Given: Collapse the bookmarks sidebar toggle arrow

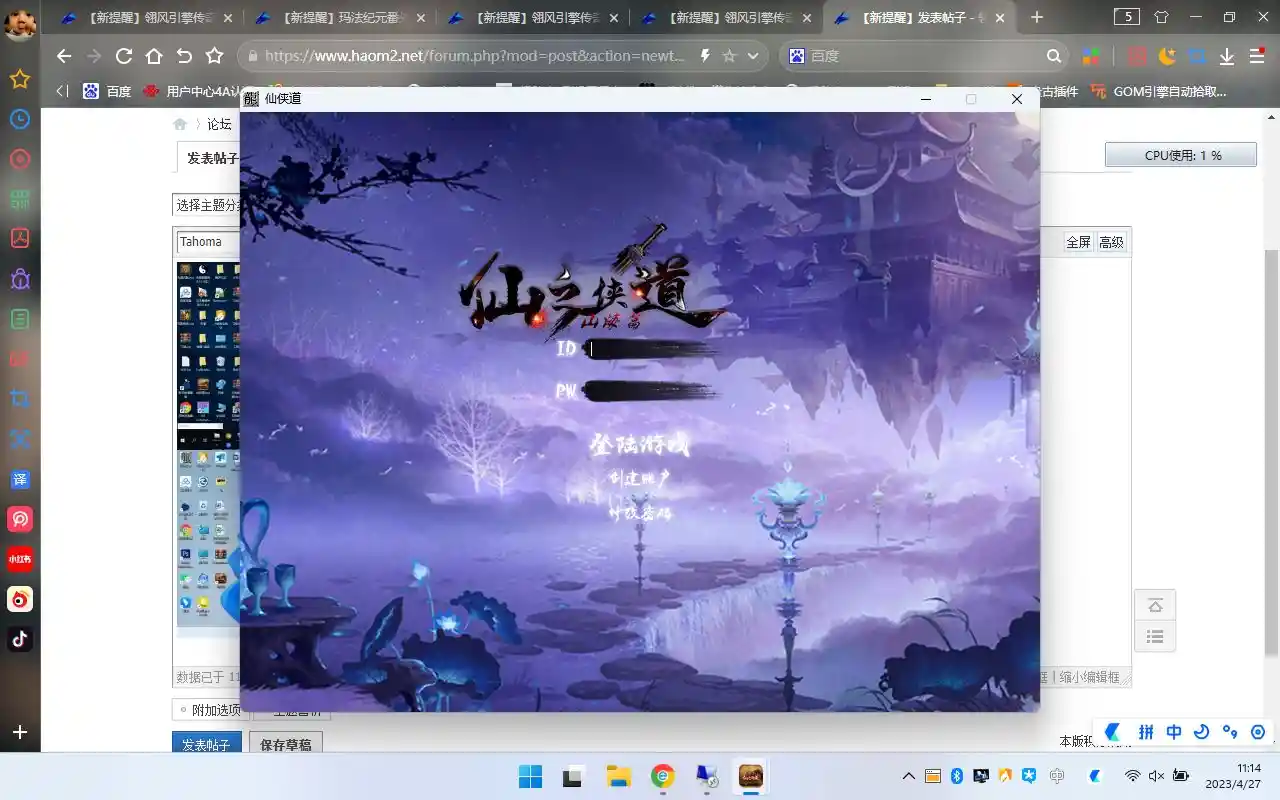Looking at the screenshot, I should click(x=62, y=91).
